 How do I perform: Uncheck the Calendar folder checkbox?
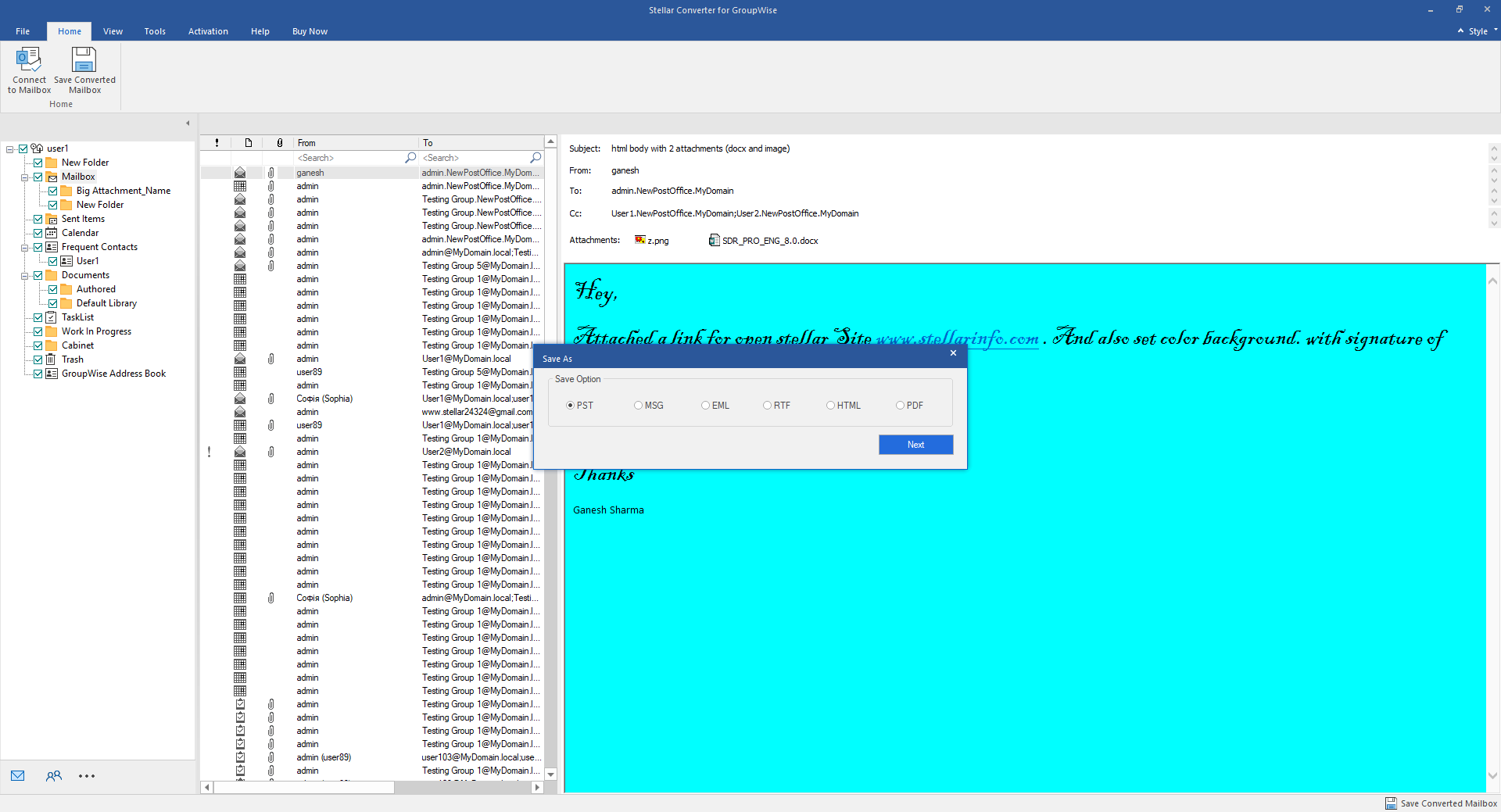click(38, 233)
